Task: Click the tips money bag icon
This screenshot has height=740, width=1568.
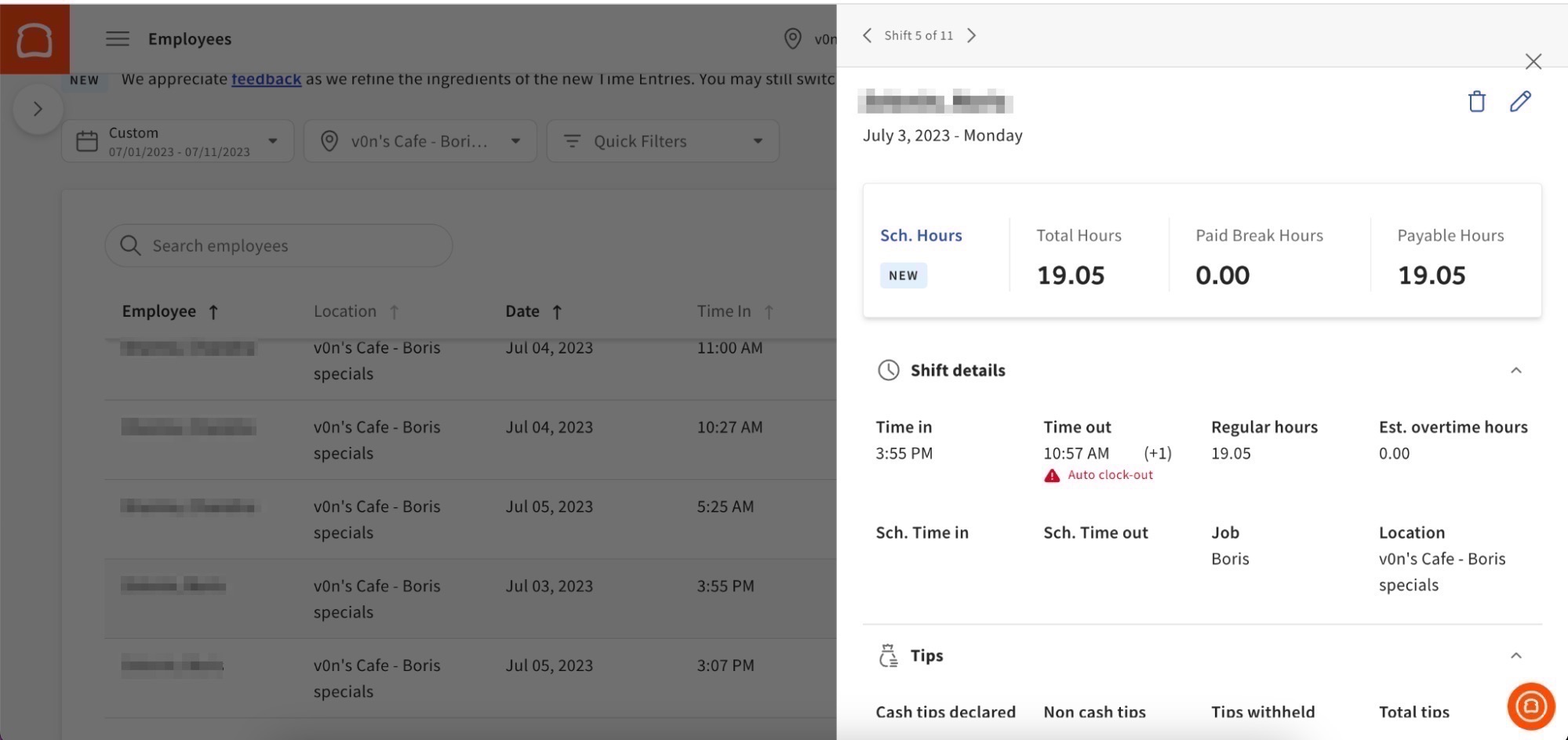Action: 887,655
